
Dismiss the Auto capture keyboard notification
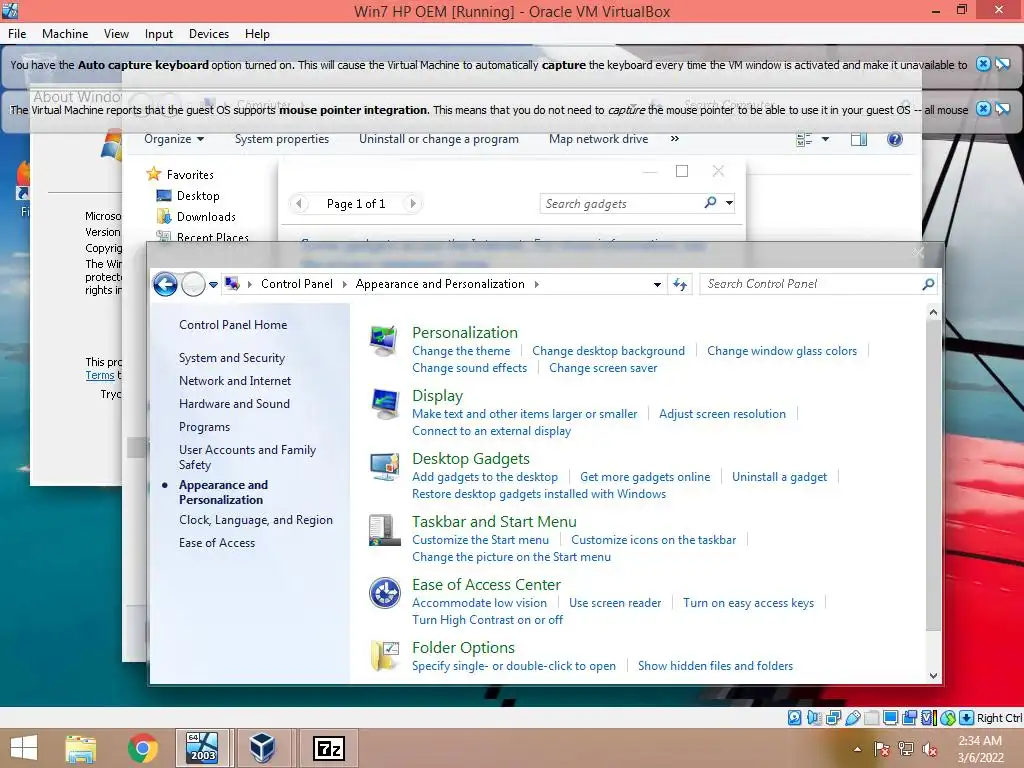983,64
